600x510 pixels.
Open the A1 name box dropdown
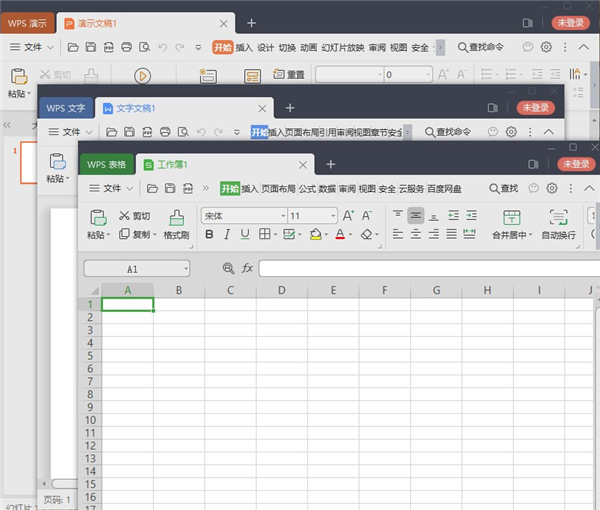click(x=186, y=269)
